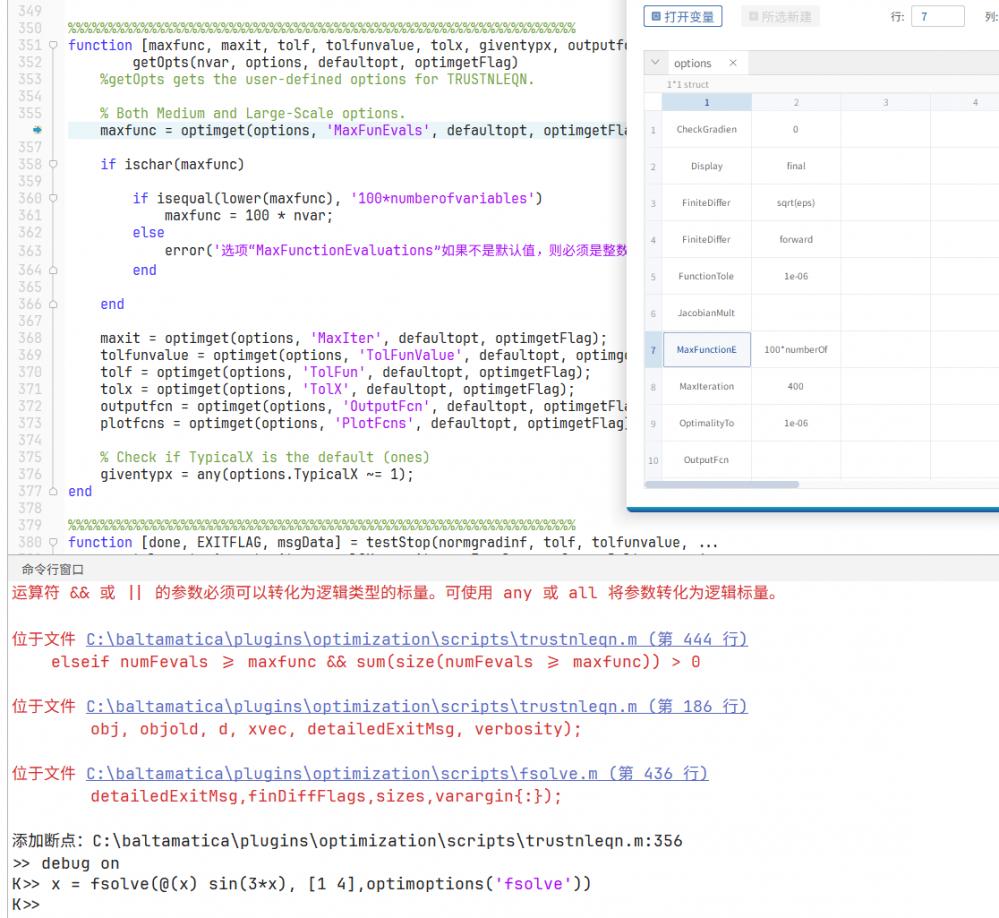Open trustnleqn.m line 186 error link
Screen dimensions: 999x918
coord(417,707)
